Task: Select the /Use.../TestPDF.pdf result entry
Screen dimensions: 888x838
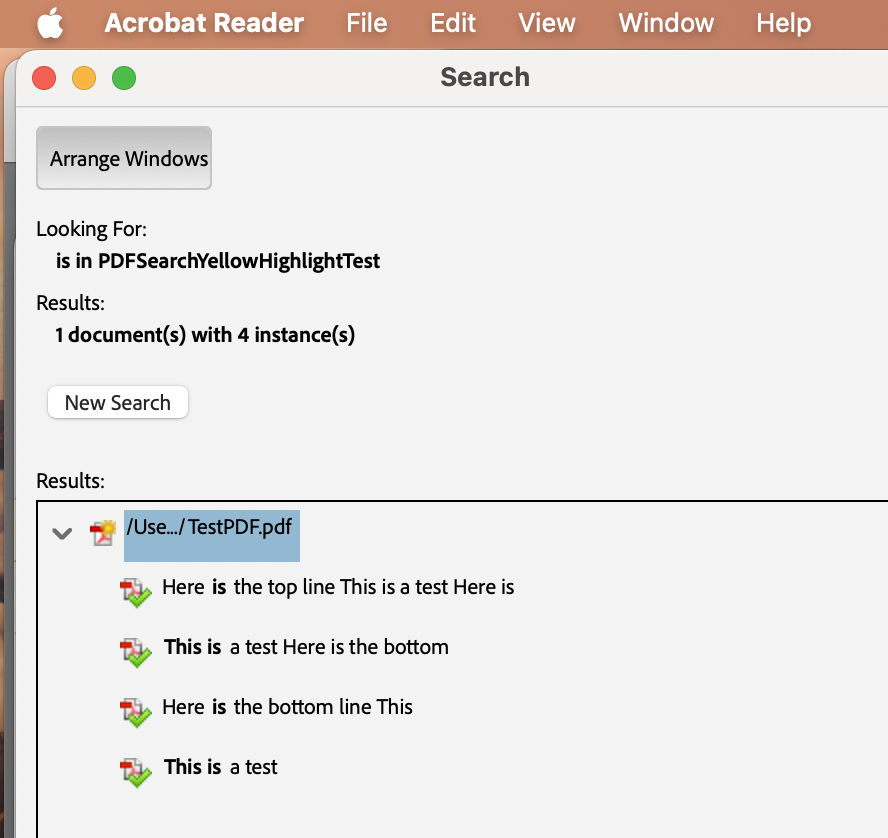Action: pyautogui.click(x=212, y=536)
